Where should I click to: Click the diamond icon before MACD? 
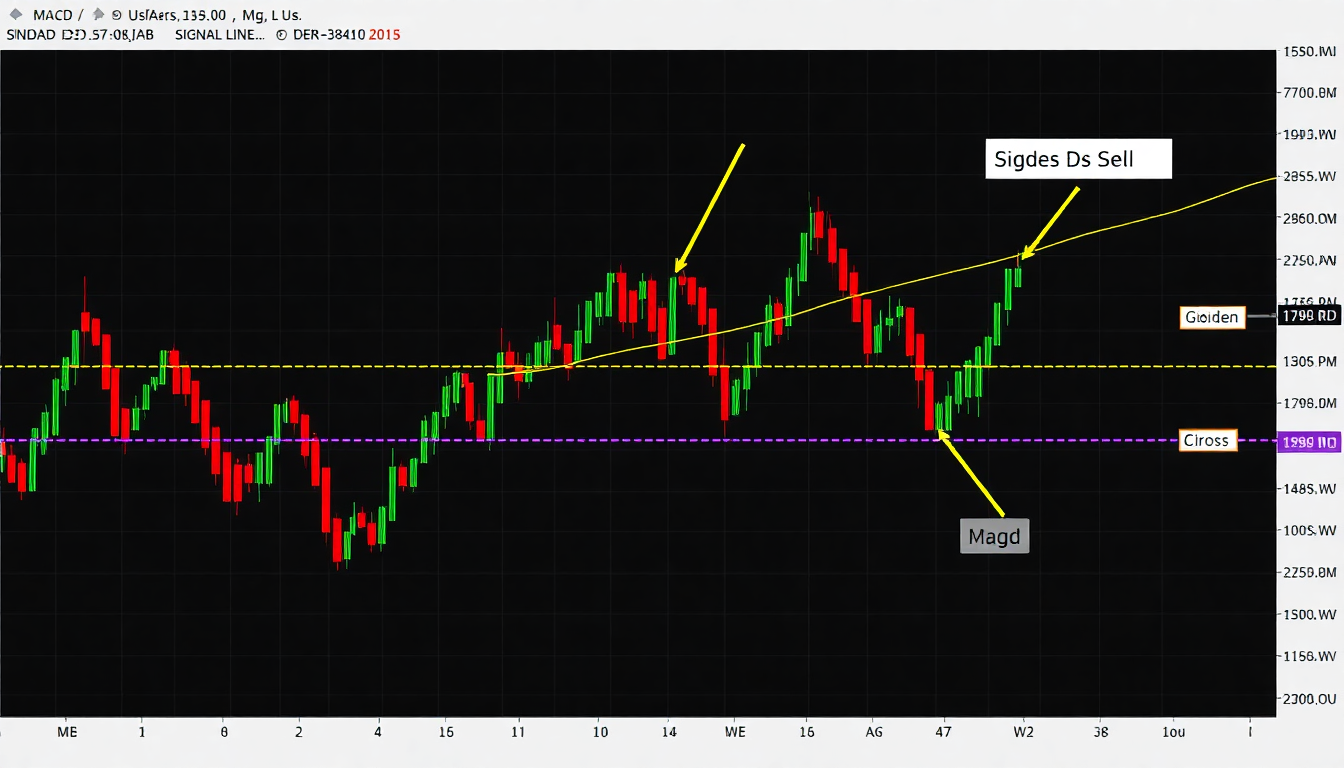[x=14, y=15]
